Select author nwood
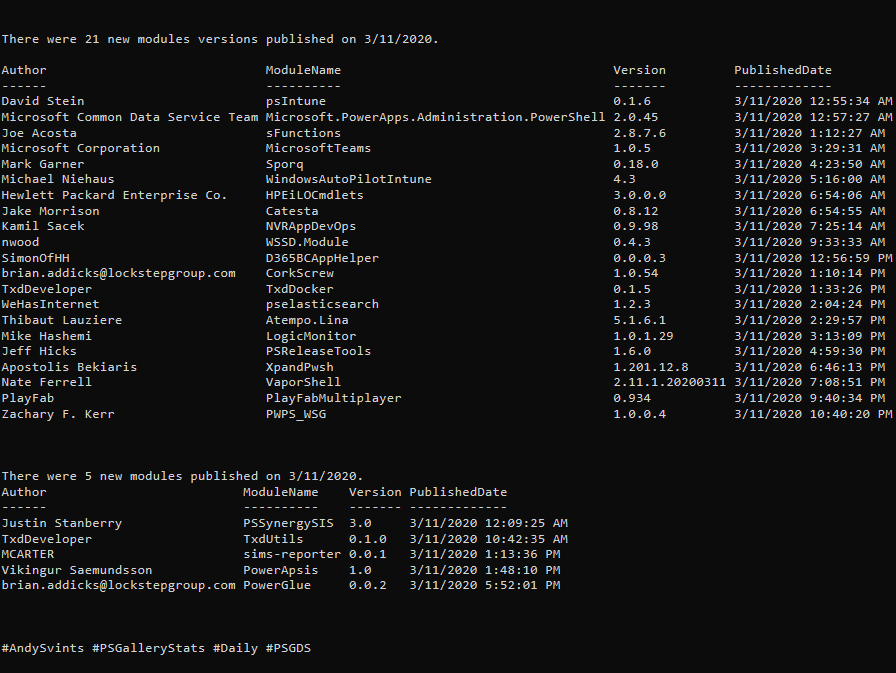 [20, 242]
